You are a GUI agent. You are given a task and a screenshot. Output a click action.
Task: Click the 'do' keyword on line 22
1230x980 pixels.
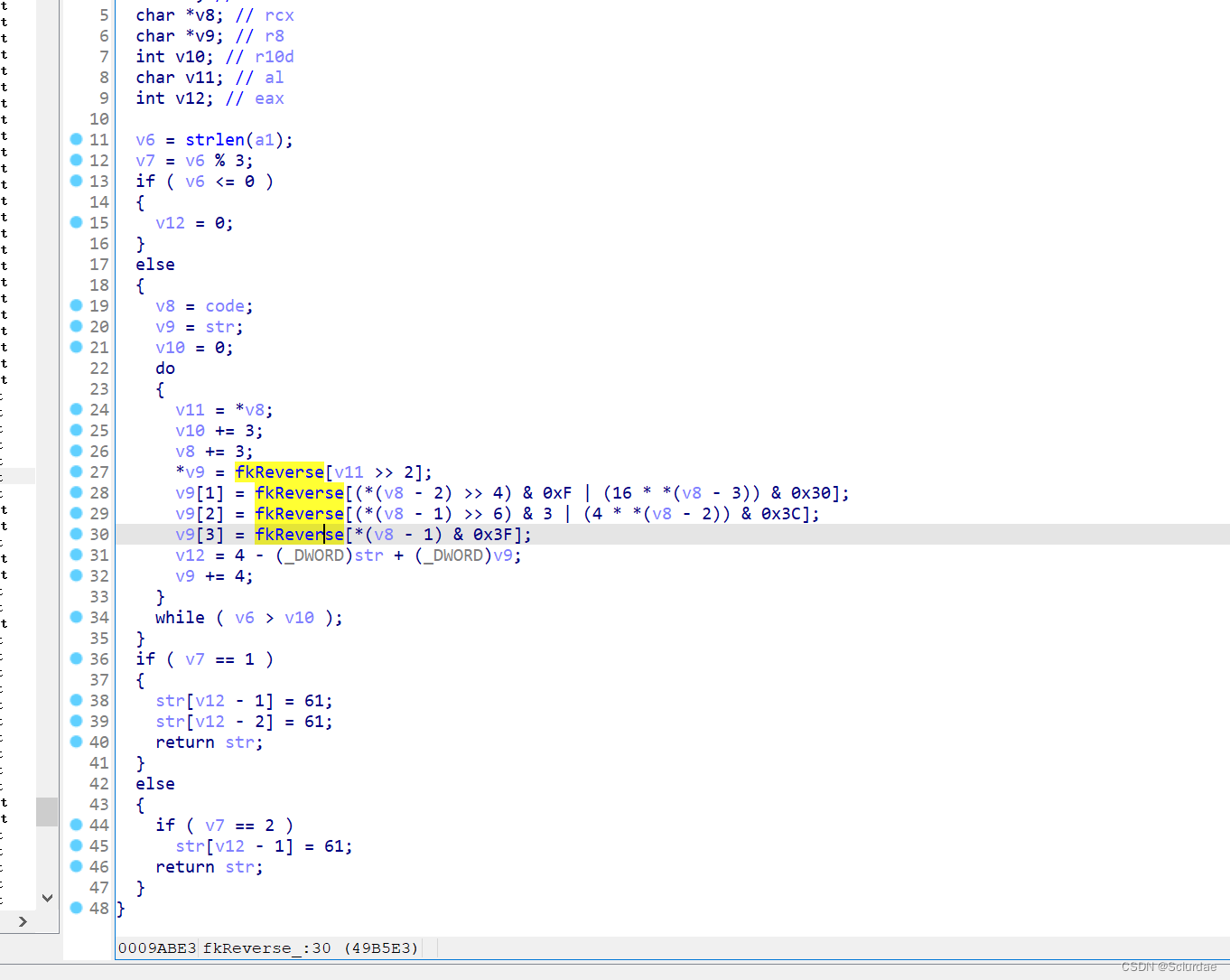click(x=165, y=369)
